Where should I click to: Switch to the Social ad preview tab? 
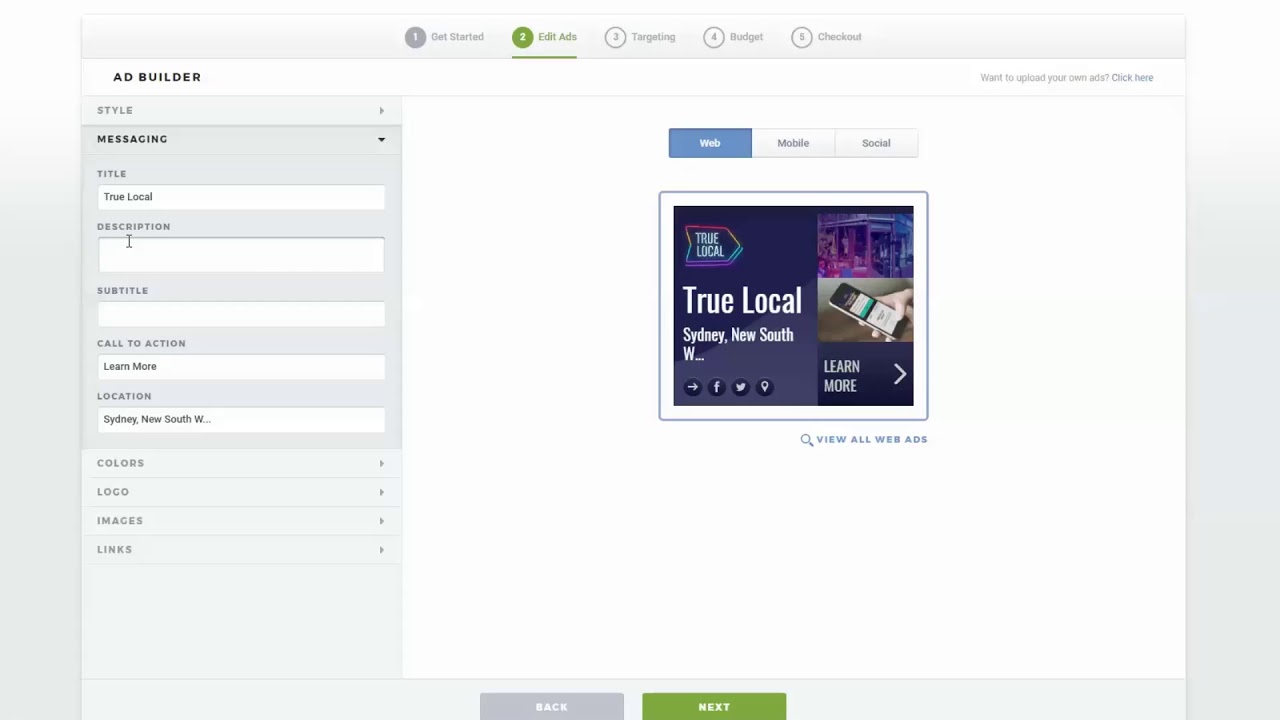(876, 143)
